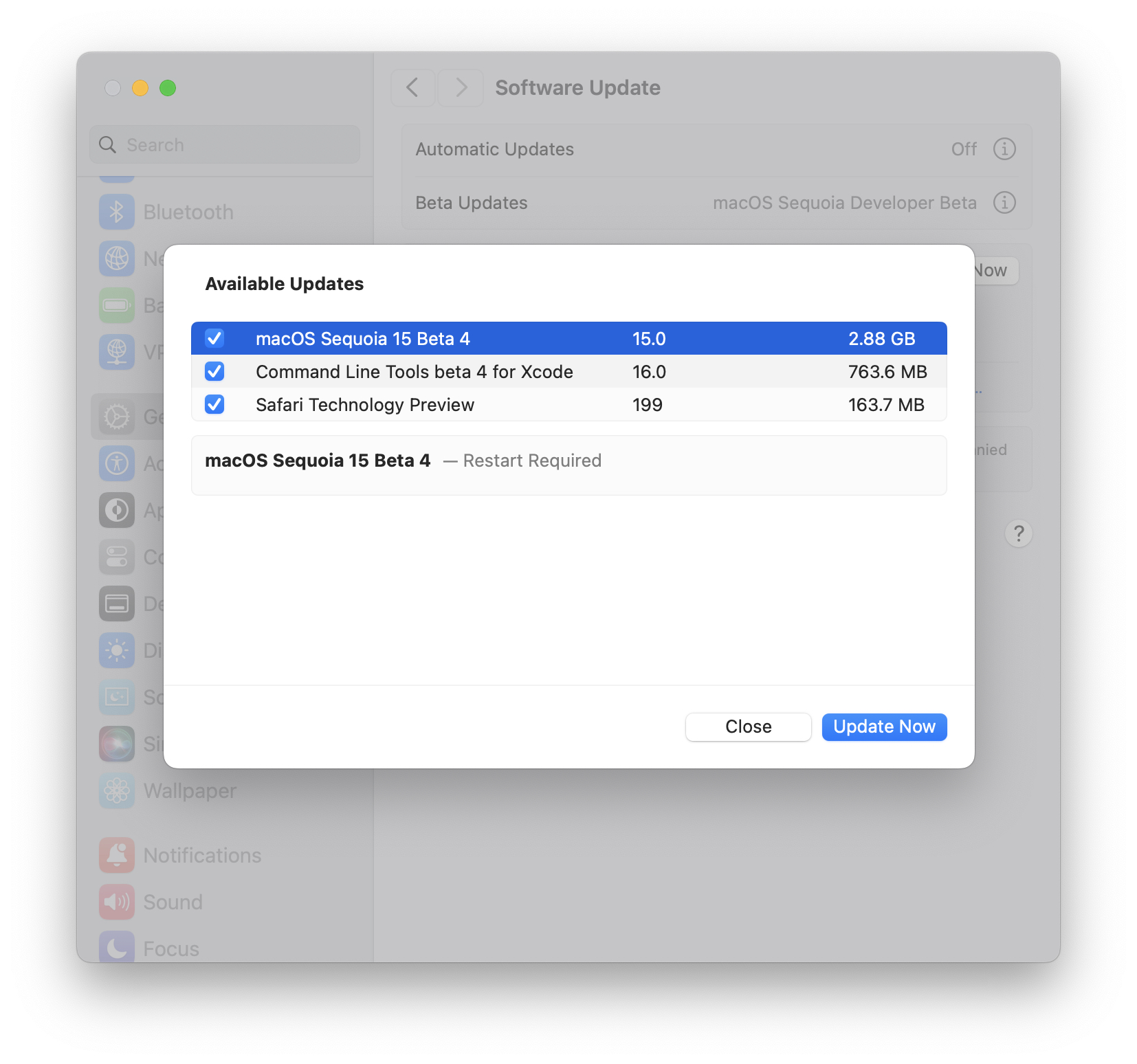
Task: Open Sound settings in the sidebar
Action: pos(172,902)
